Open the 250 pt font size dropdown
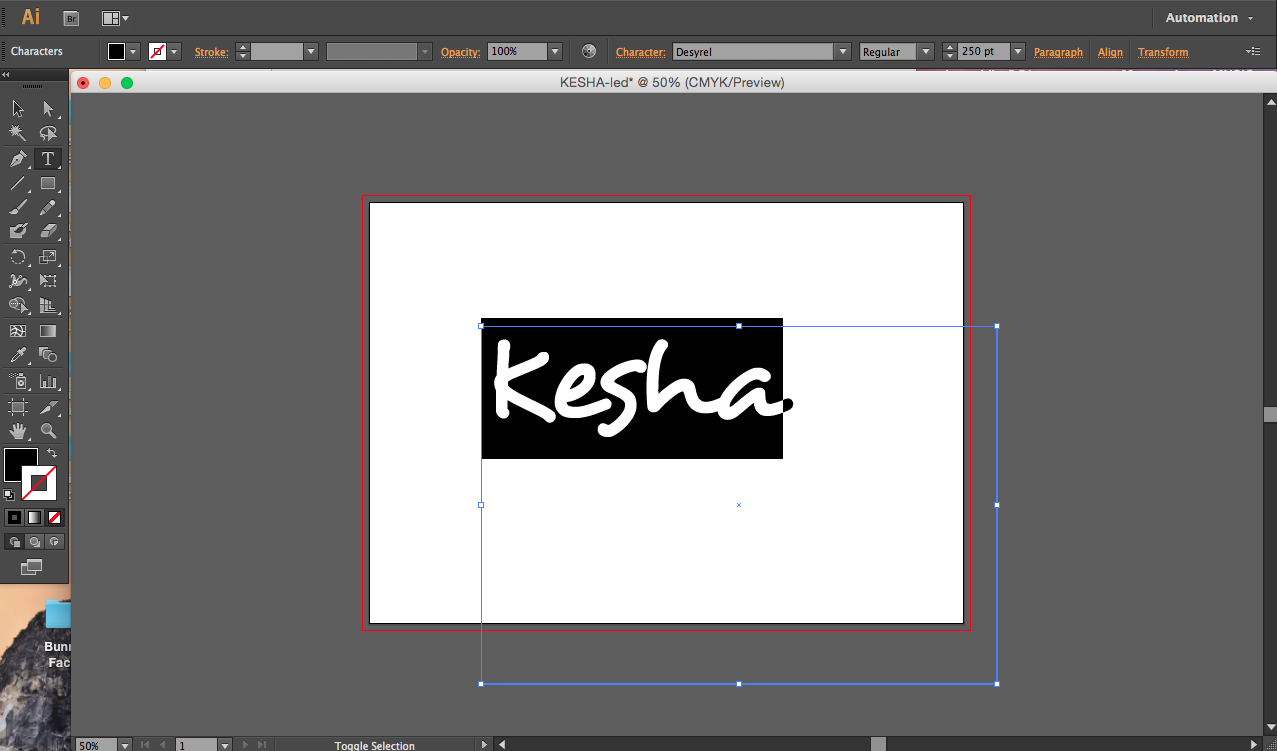Screen dimensions: 1277x751 [1018, 52]
